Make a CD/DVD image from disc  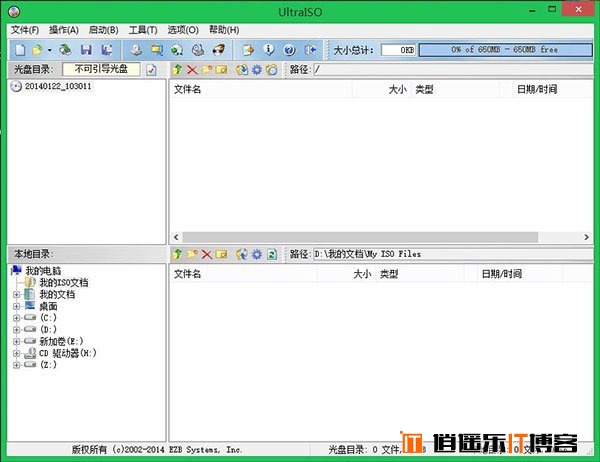pos(135,50)
